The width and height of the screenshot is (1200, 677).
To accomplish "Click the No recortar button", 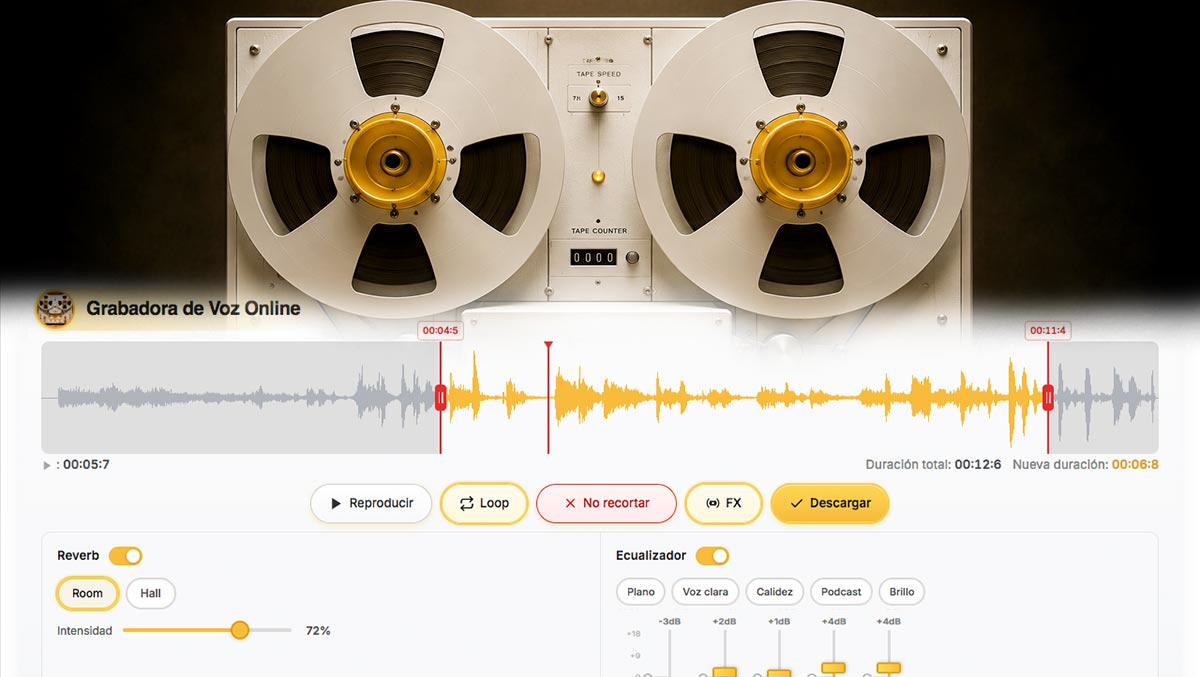I will tap(607, 503).
